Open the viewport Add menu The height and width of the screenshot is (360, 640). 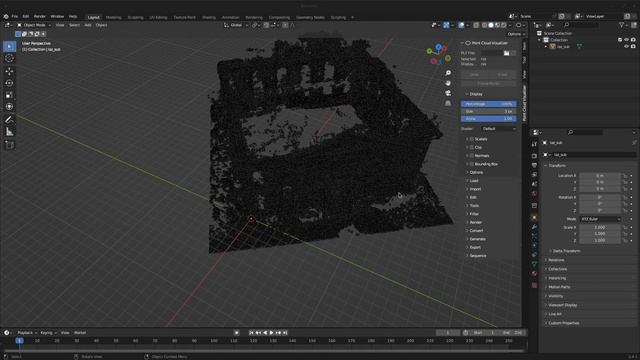point(88,25)
